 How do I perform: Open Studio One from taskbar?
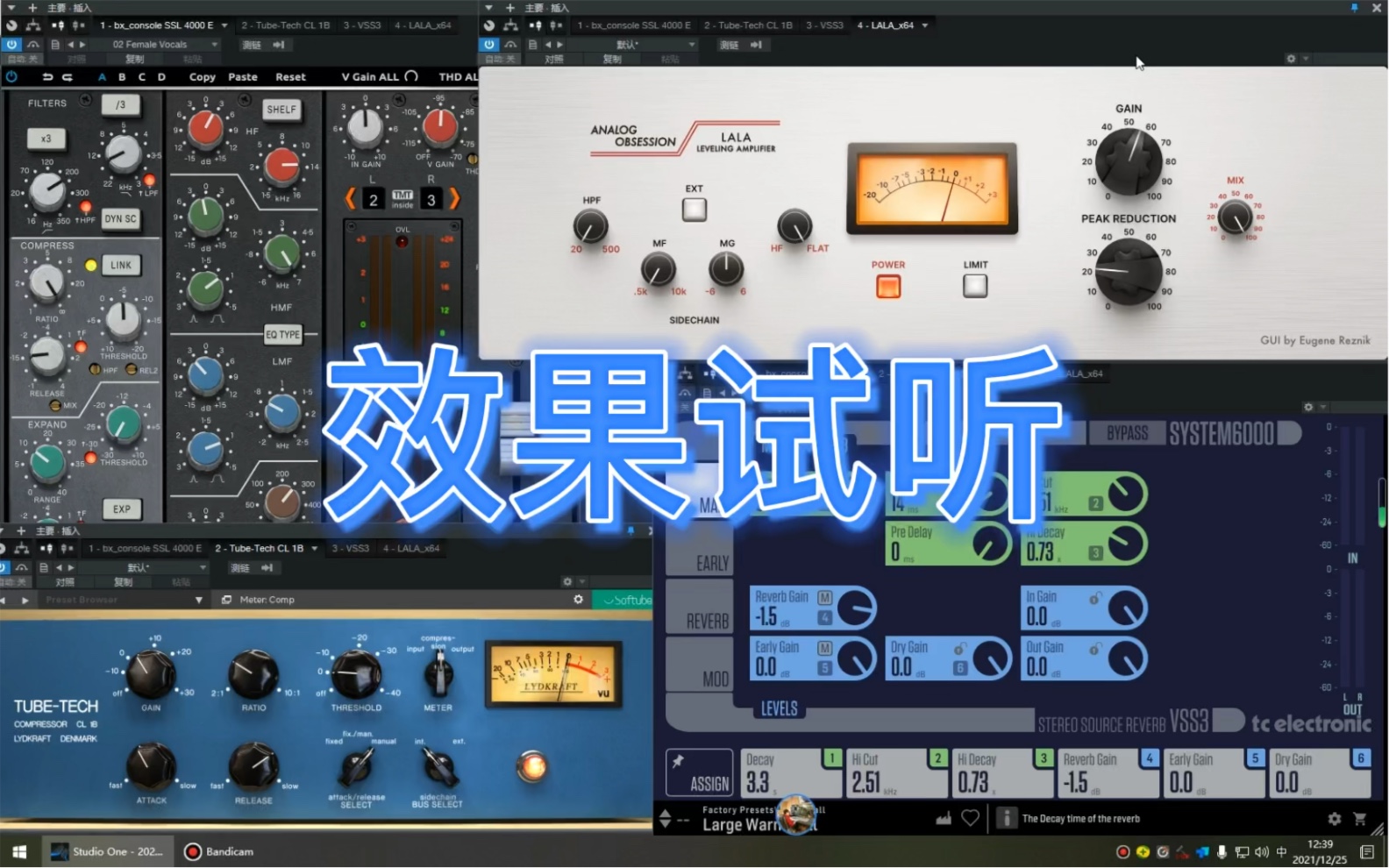point(106,851)
